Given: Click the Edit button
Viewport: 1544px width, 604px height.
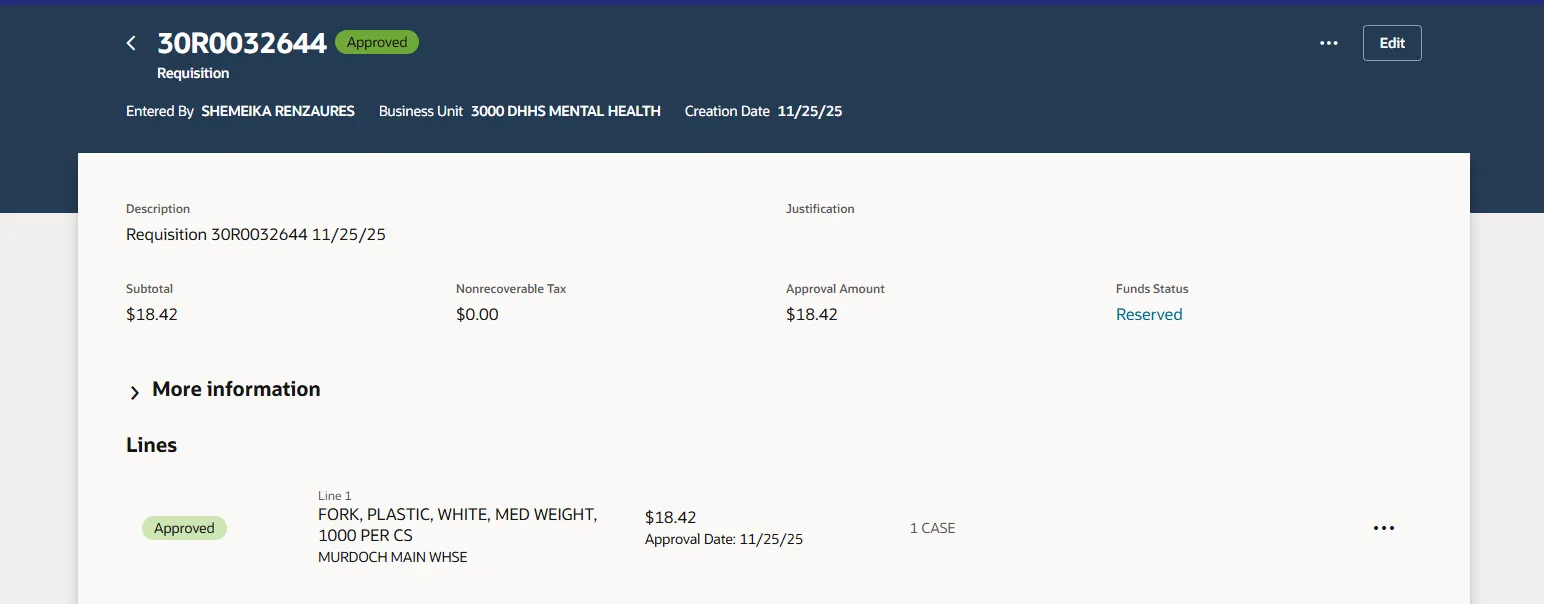Looking at the screenshot, I should coord(1391,43).
